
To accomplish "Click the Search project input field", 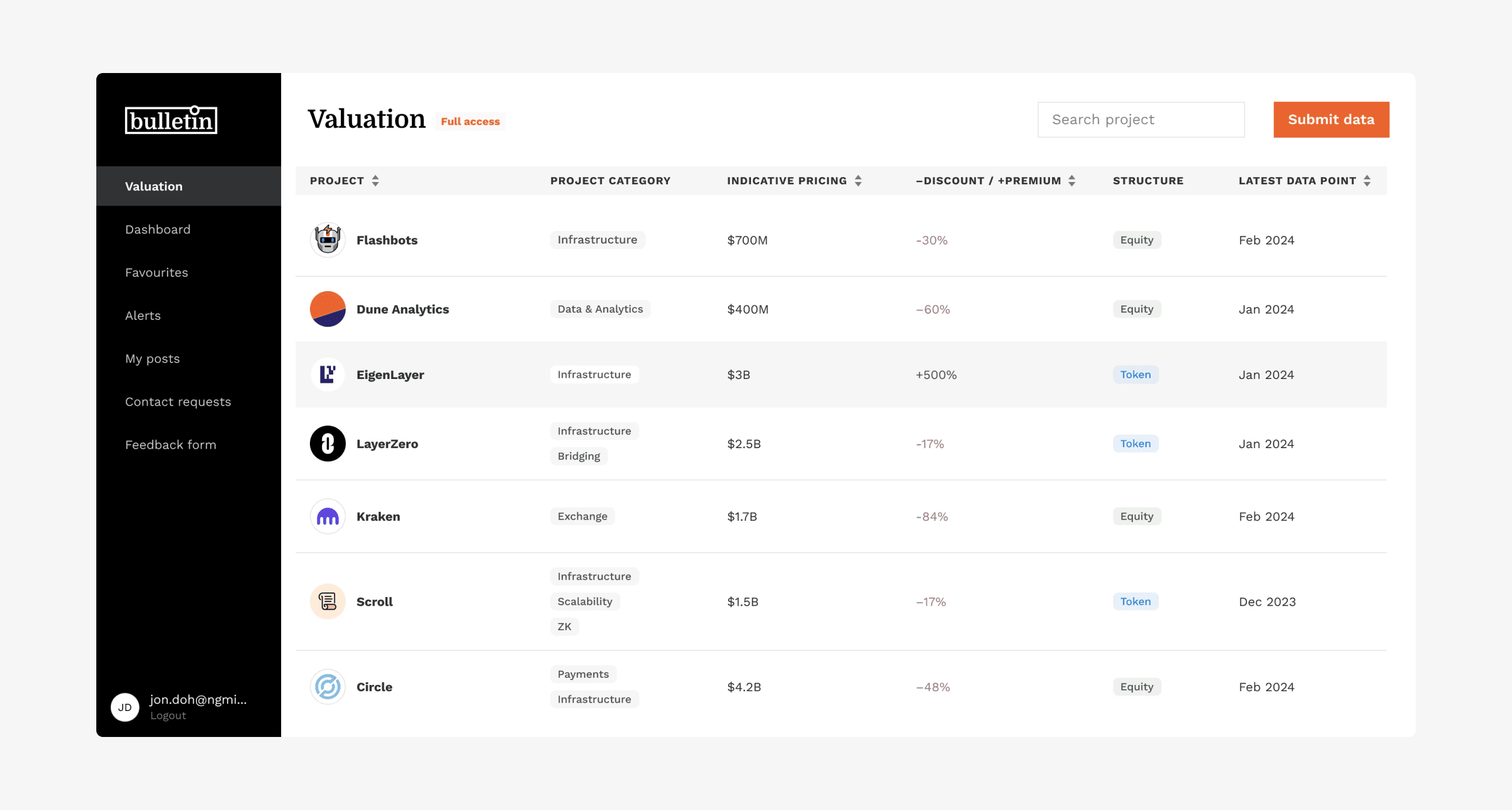I will pos(1141,120).
